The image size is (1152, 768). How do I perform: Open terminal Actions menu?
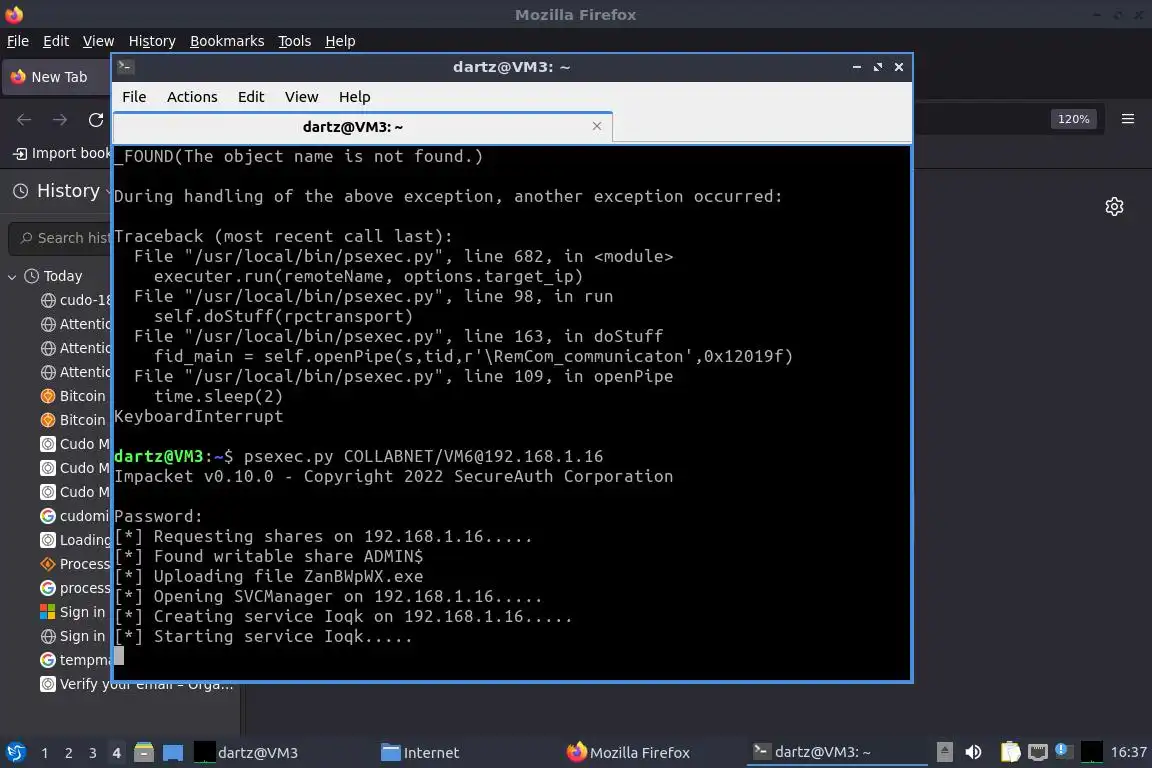(x=192, y=97)
